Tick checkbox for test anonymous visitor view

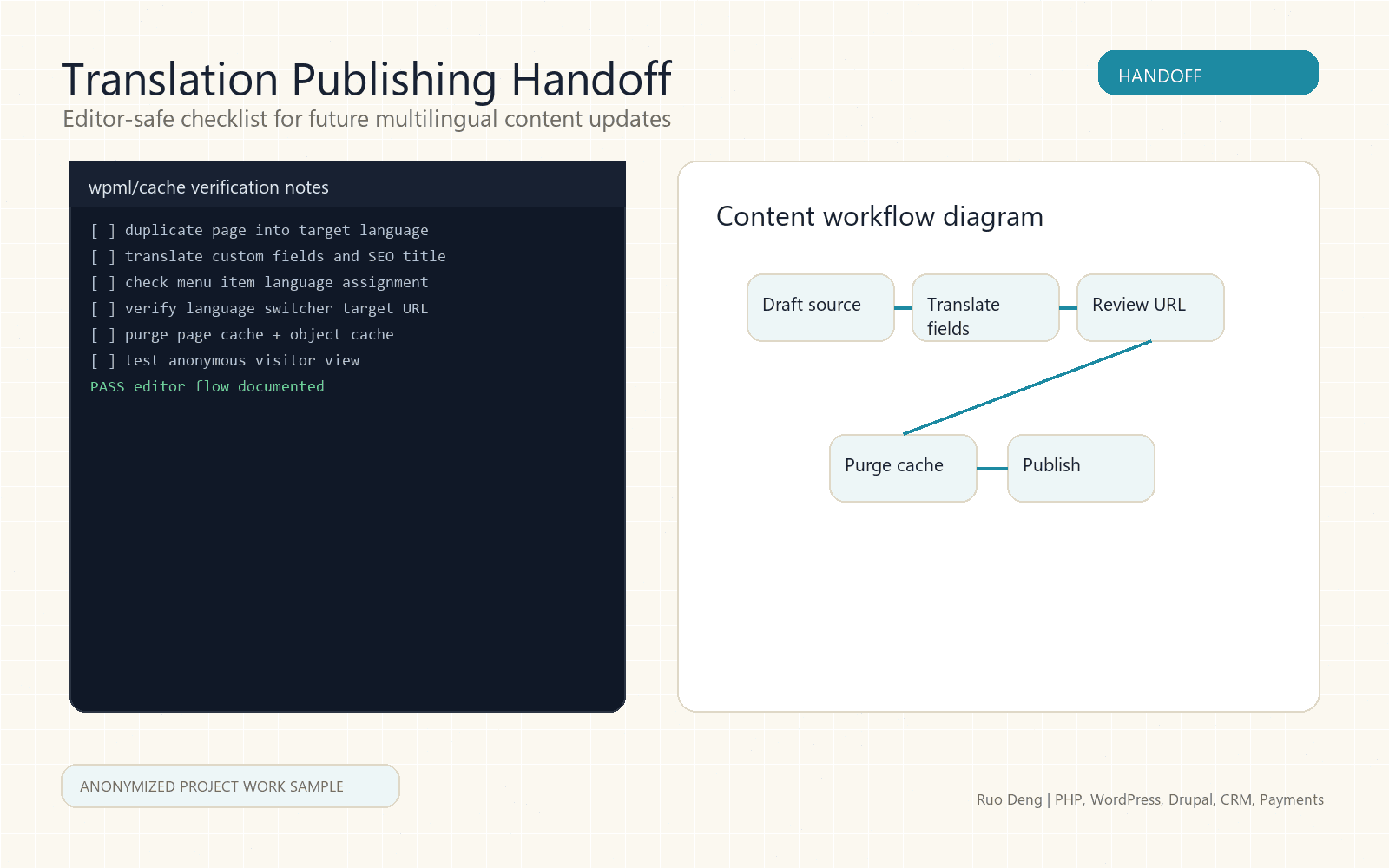point(102,361)
